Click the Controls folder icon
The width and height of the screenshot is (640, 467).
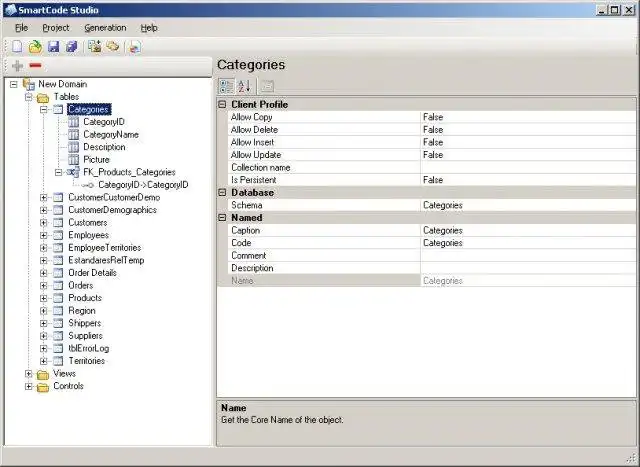click(x=43, y=387)
